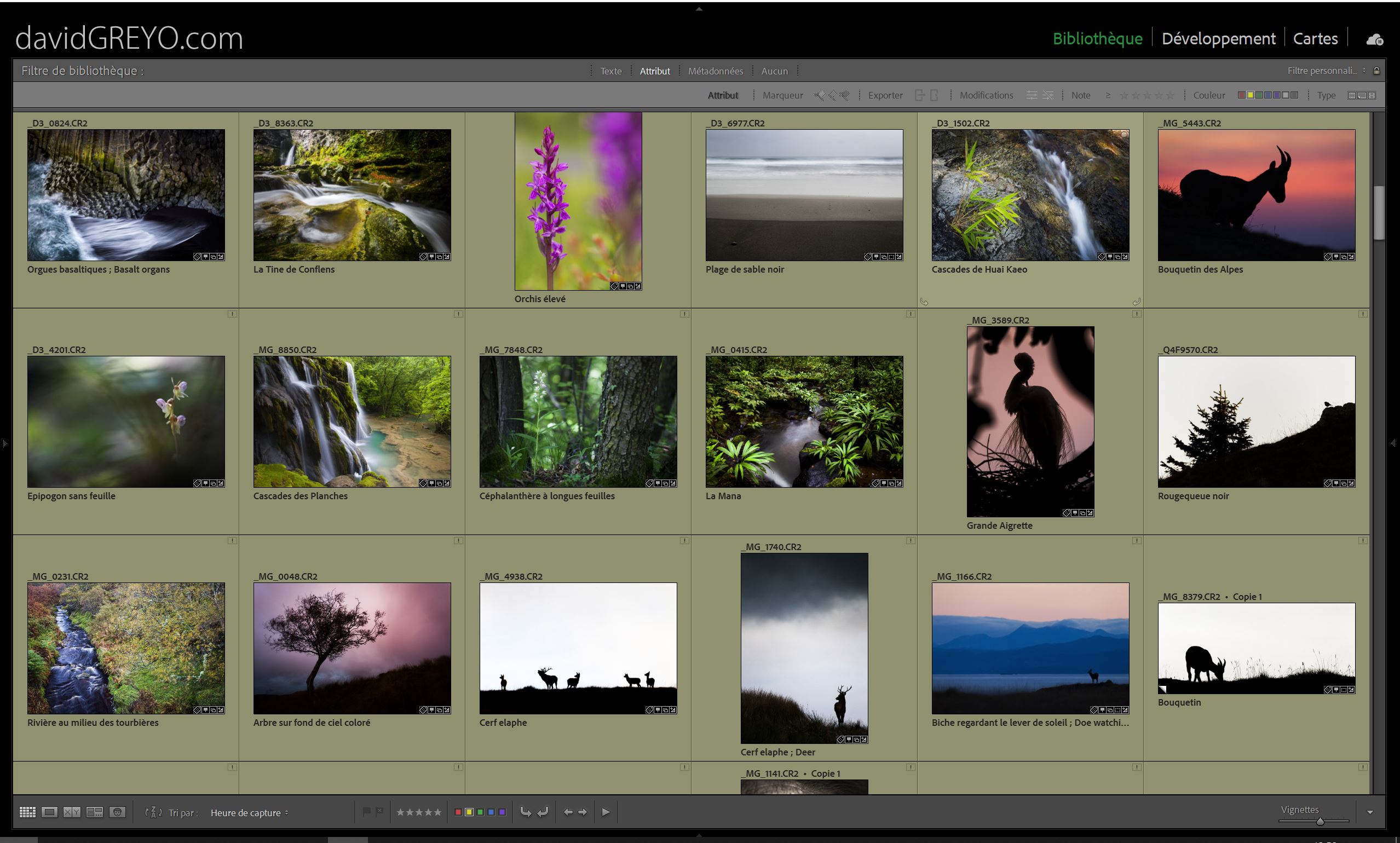This screenshot has width=1400, height=843.
Task: Select Bouquetin des Alpes thumbnail
Action: pyautogui.click(x=1256, y=195)
